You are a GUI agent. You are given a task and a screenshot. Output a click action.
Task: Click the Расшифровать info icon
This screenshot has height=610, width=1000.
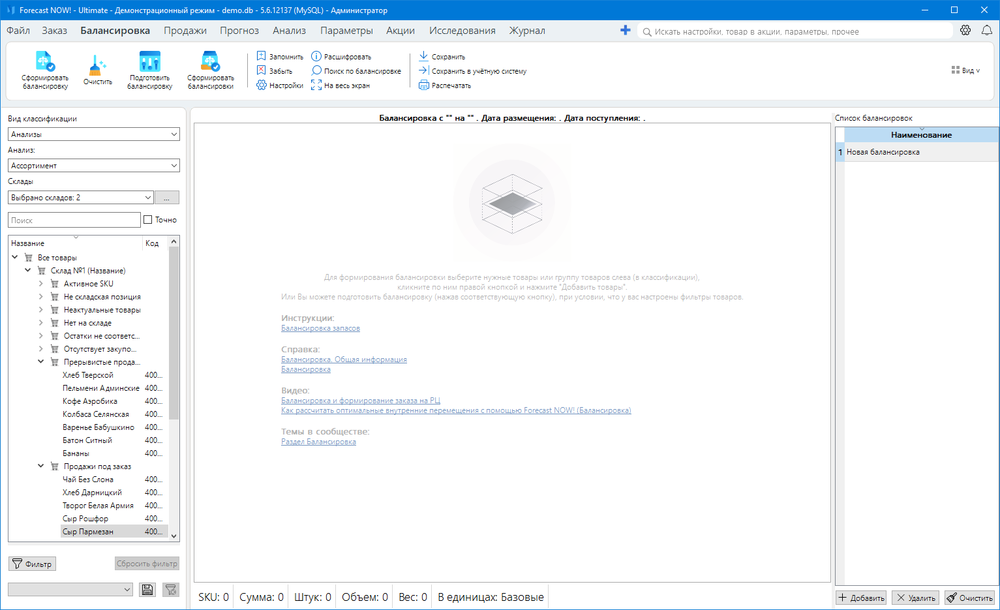[317, 57]
